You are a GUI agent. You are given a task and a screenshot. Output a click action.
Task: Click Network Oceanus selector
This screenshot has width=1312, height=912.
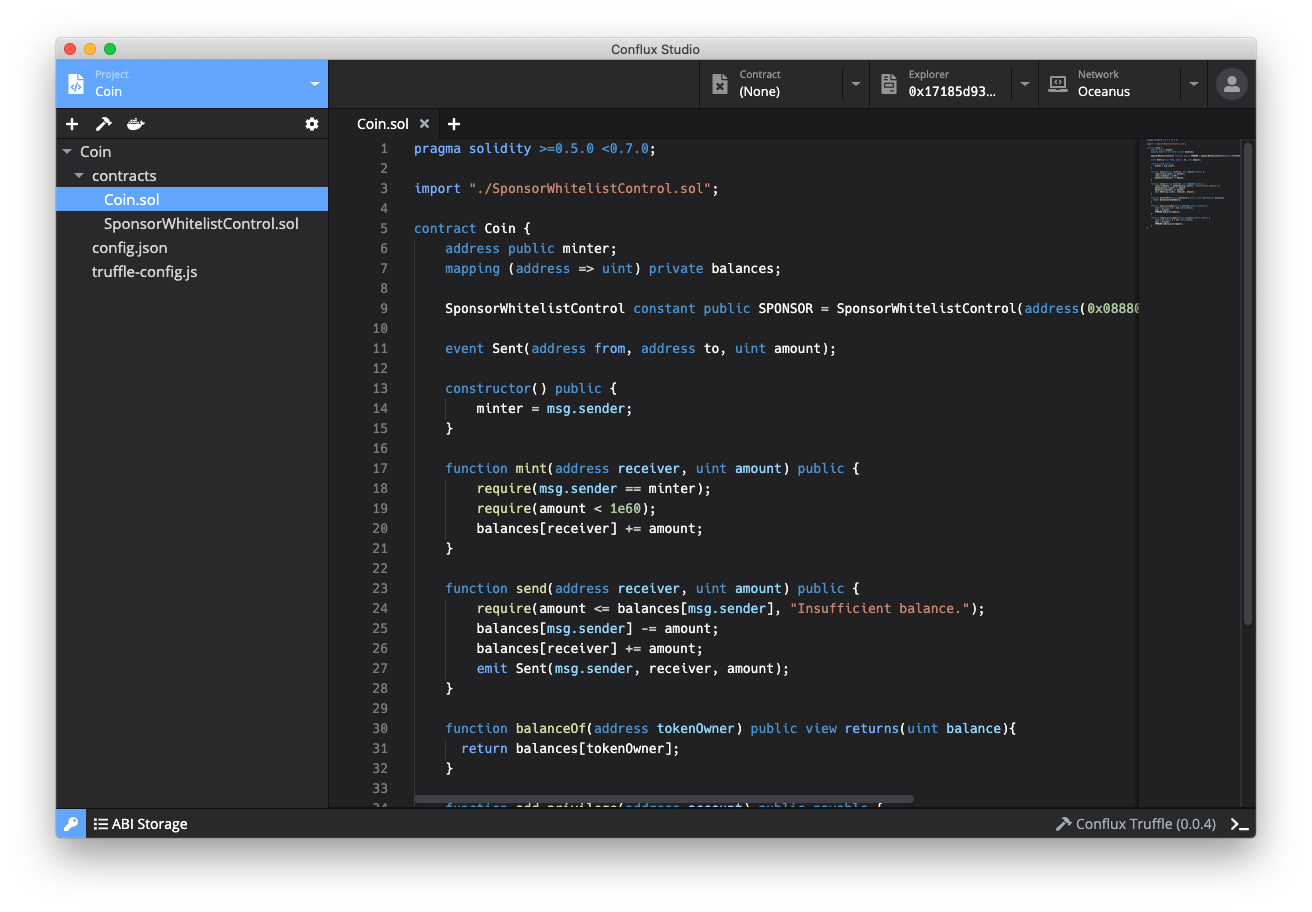point(1110,84)
